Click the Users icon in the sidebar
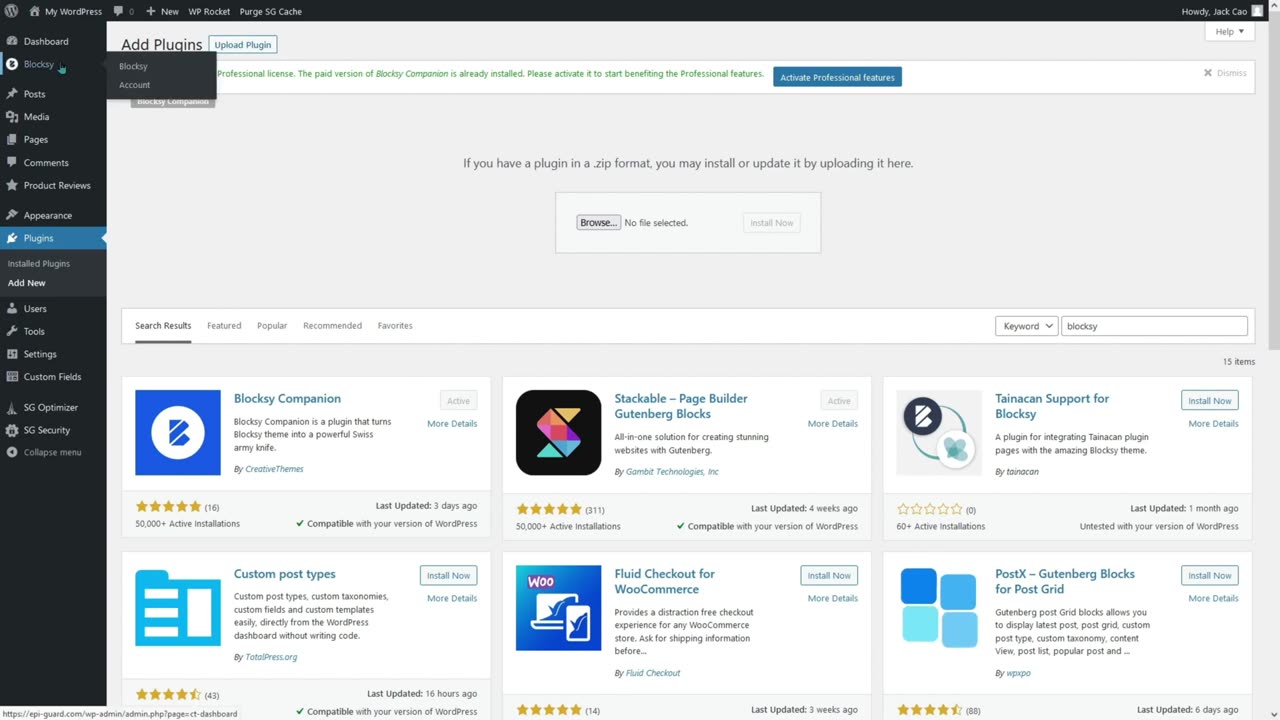The image size is (1280, 720). coord(12,309)
